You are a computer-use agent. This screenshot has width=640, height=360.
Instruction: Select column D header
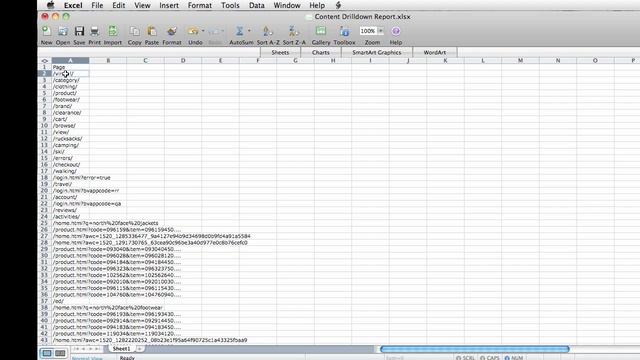click(183, 60)
